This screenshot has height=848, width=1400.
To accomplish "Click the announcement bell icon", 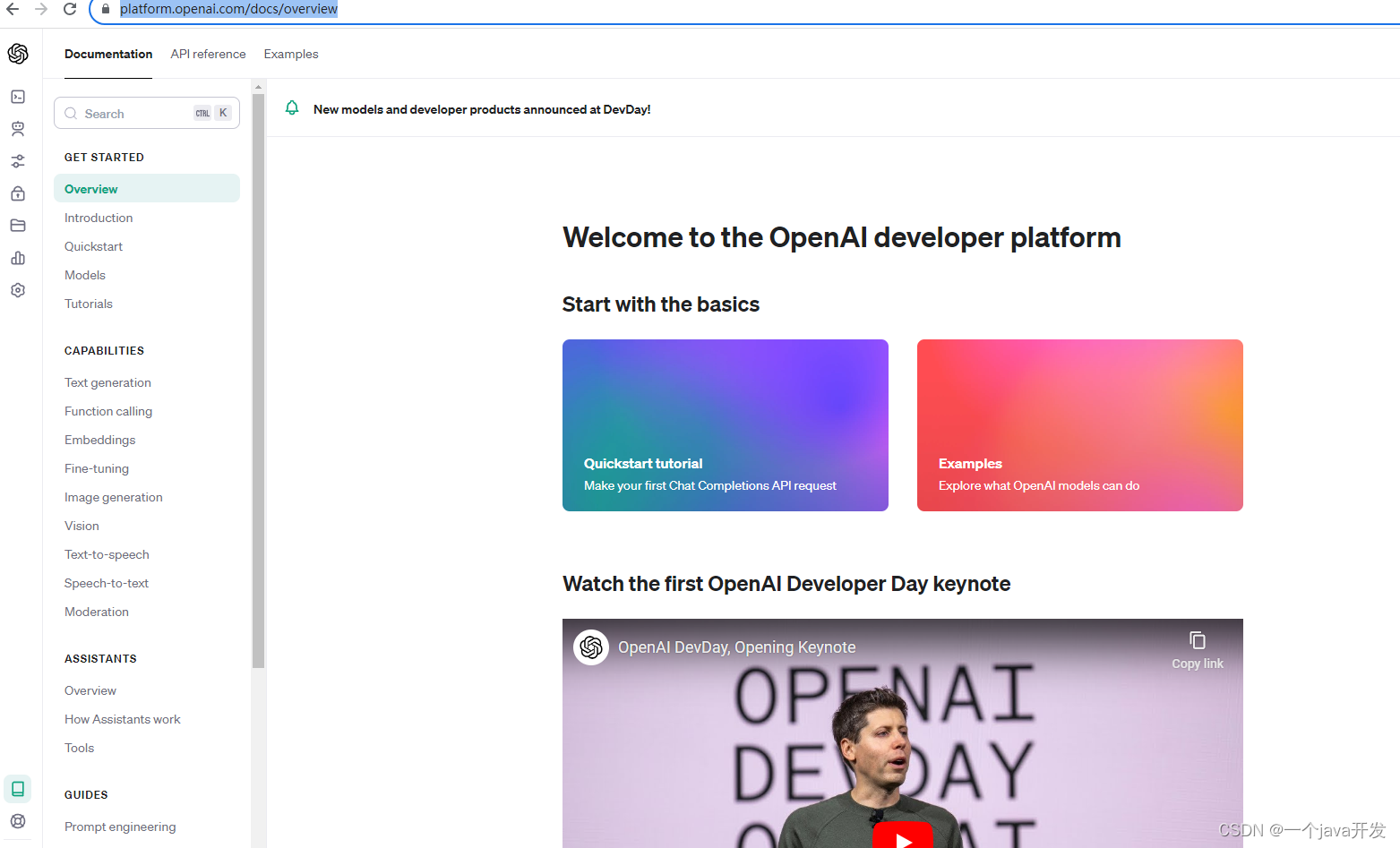I will click(x=292, y=108).
